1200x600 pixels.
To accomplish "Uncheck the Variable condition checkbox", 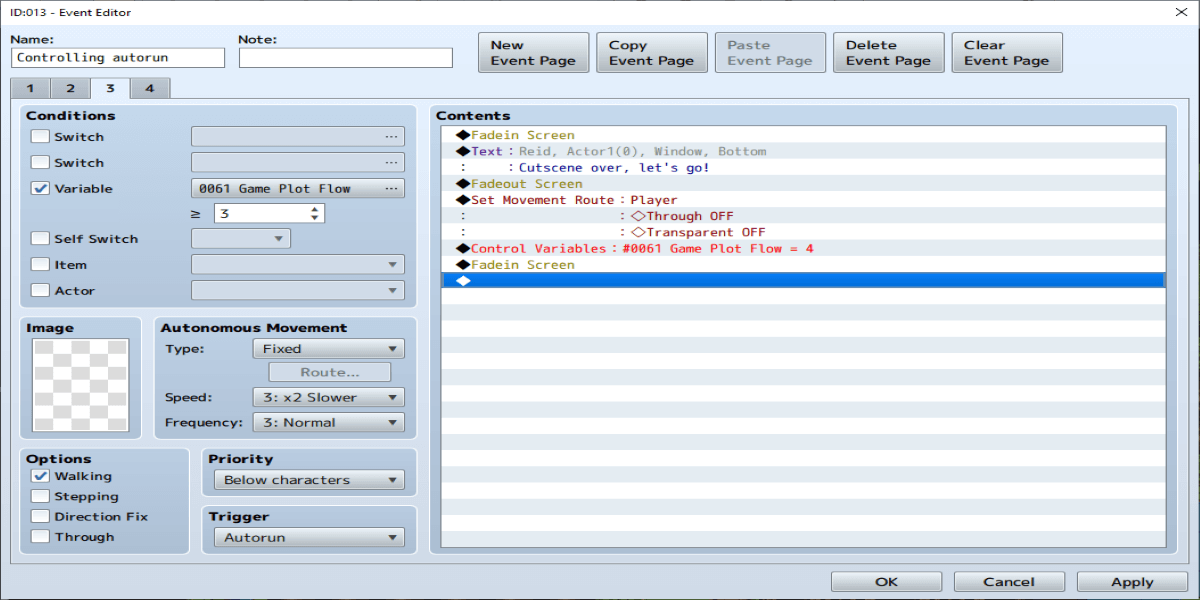I will [x=40, y=189].
